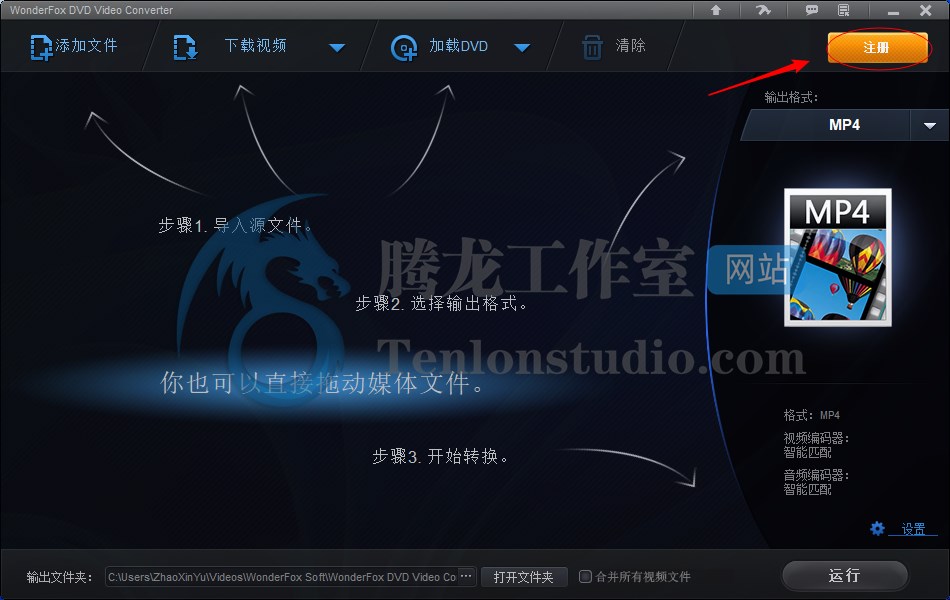Image resolution: width=950 pixels, height=600 pixels.
Task: Click the 运行 run button
Action: (845, 575)
